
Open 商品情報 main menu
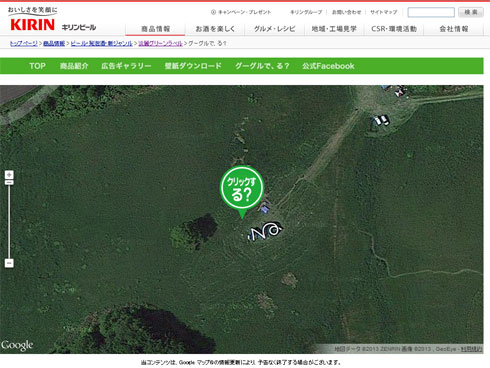155,29
